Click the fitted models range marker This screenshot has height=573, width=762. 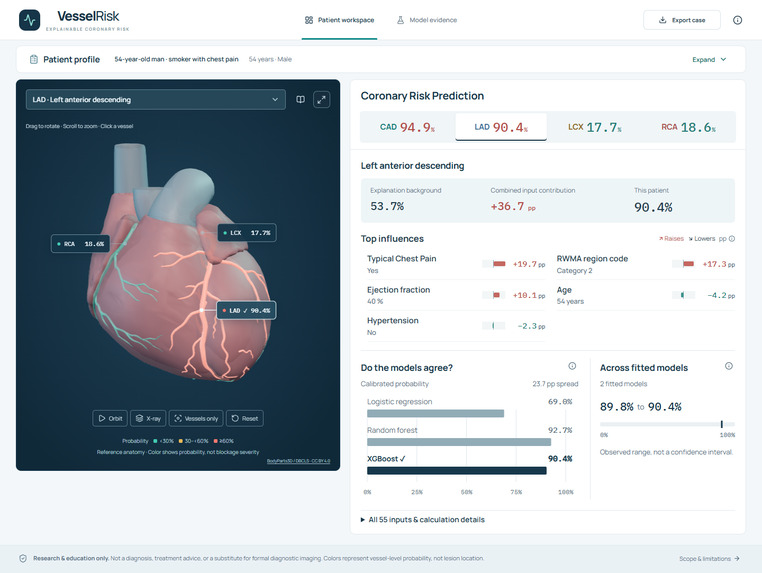coord(722,424)
